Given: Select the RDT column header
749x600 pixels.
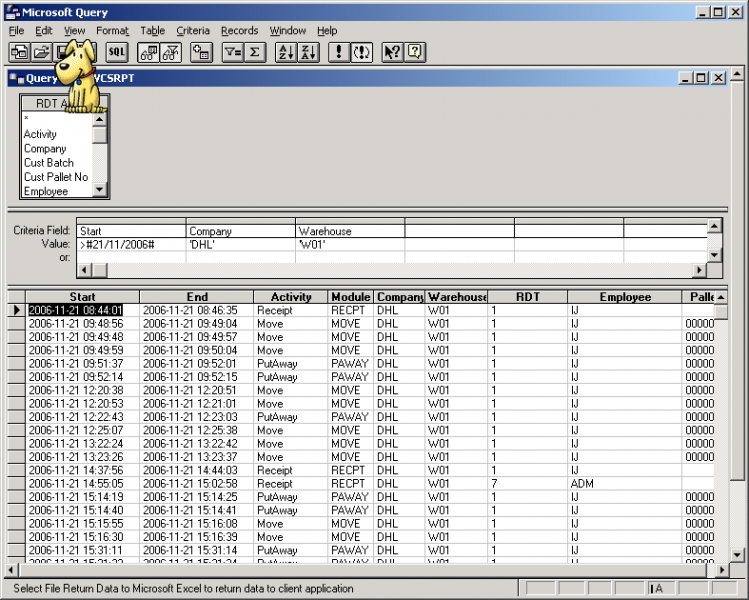Looking at the screenshot, I should [x=528, y=297].
